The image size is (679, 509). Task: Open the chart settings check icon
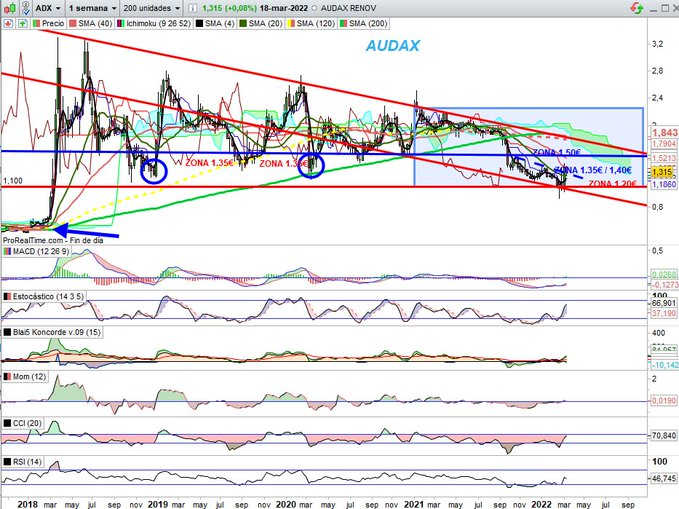pyautogui.click(x=26, y=8)
